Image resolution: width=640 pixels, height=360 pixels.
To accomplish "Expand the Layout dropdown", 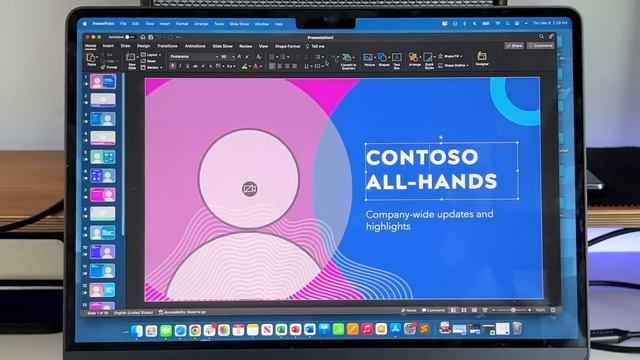I will pyautogui.click(x=151, y=55).
